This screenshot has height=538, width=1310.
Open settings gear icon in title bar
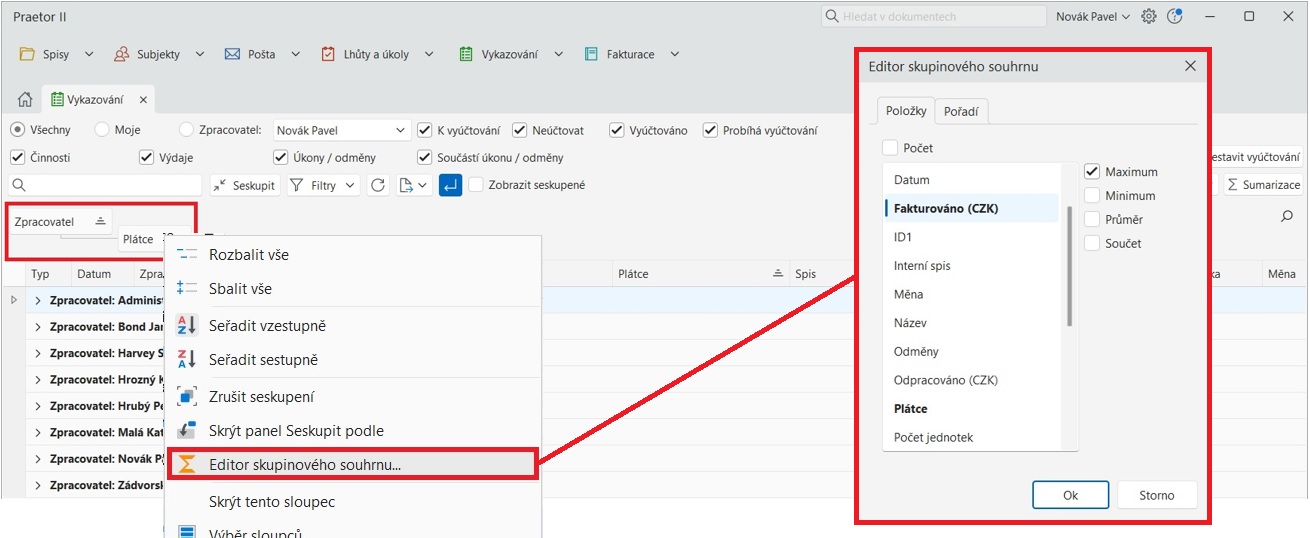(x=1149, y=16)
